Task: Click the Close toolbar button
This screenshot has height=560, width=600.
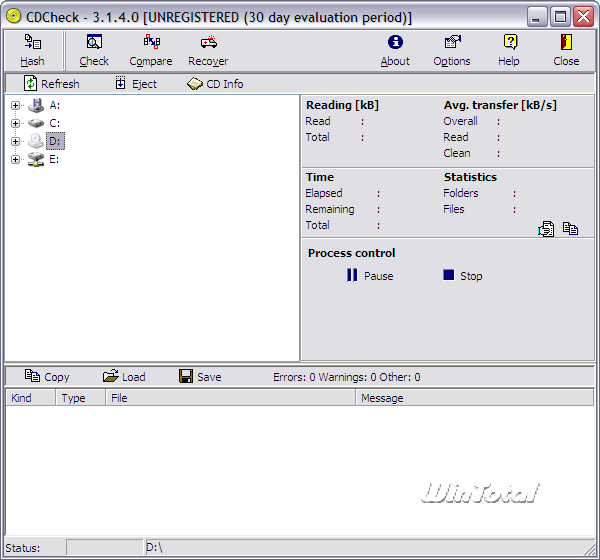Action: tap(566, 51)
